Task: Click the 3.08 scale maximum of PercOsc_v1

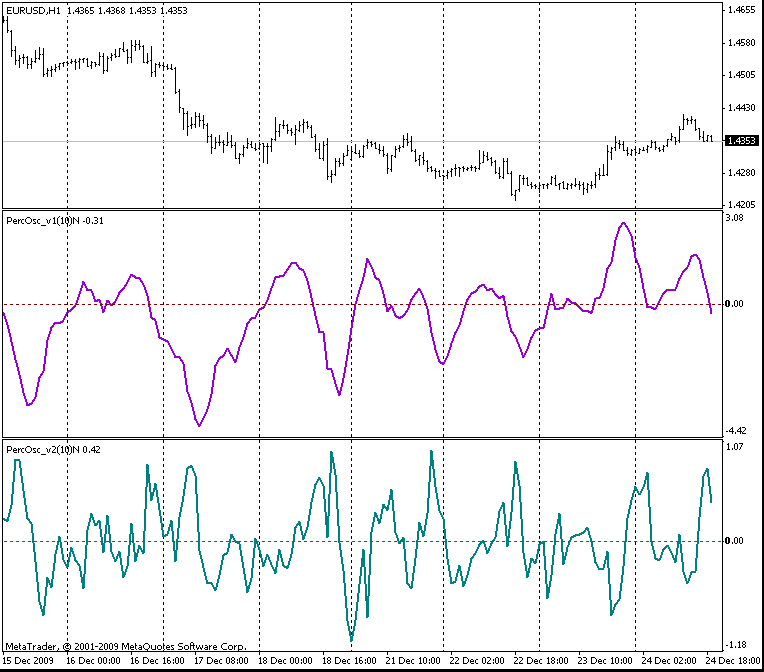Action: coord(735,218)
